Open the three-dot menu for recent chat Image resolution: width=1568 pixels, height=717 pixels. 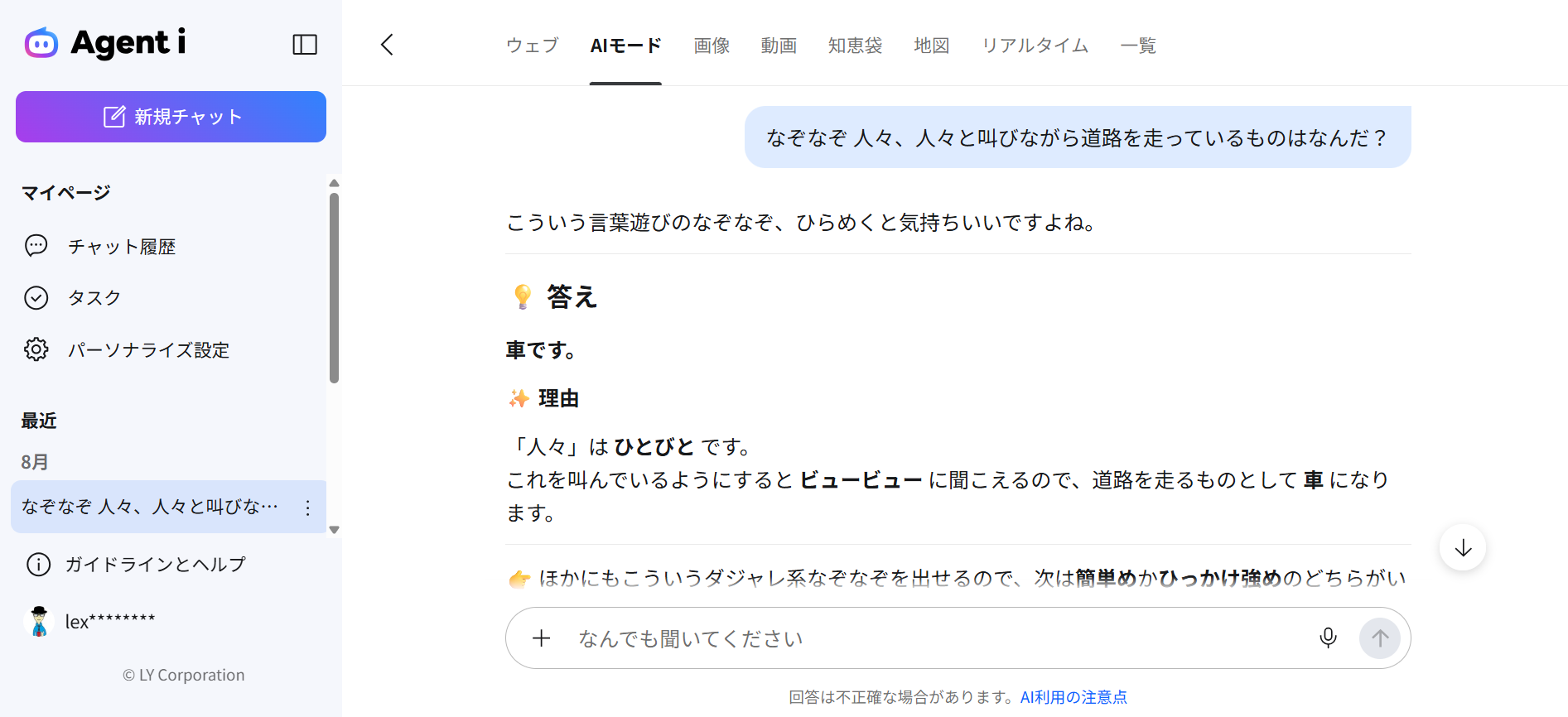pyautogui.click(x=308, y=508)
